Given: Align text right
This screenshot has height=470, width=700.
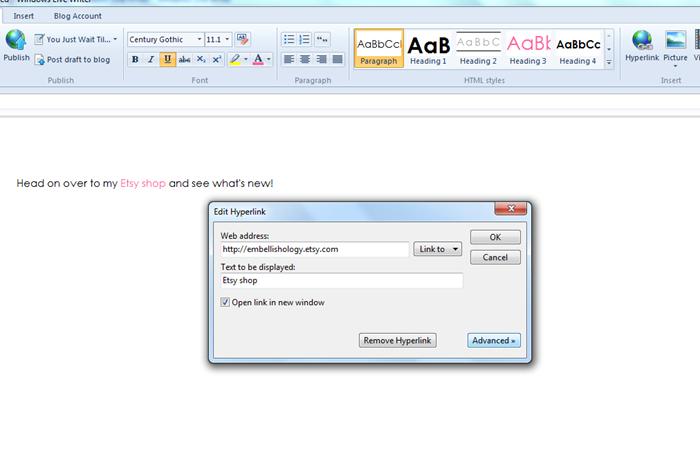Looking at the screenshot, I should [x=321, y=59].
